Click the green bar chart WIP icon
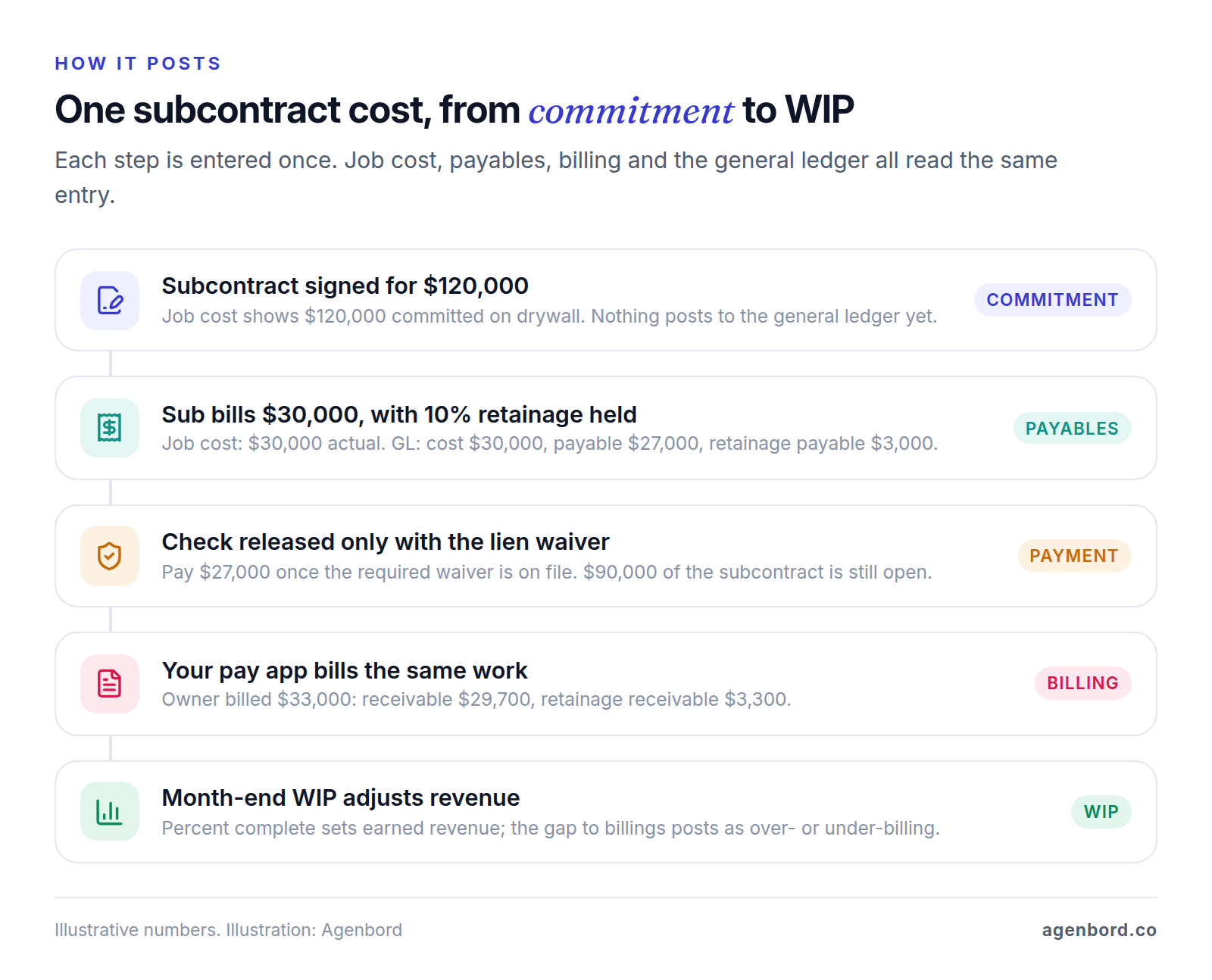This screenshot has height=980, width=1212. click(x=110, y=812)
